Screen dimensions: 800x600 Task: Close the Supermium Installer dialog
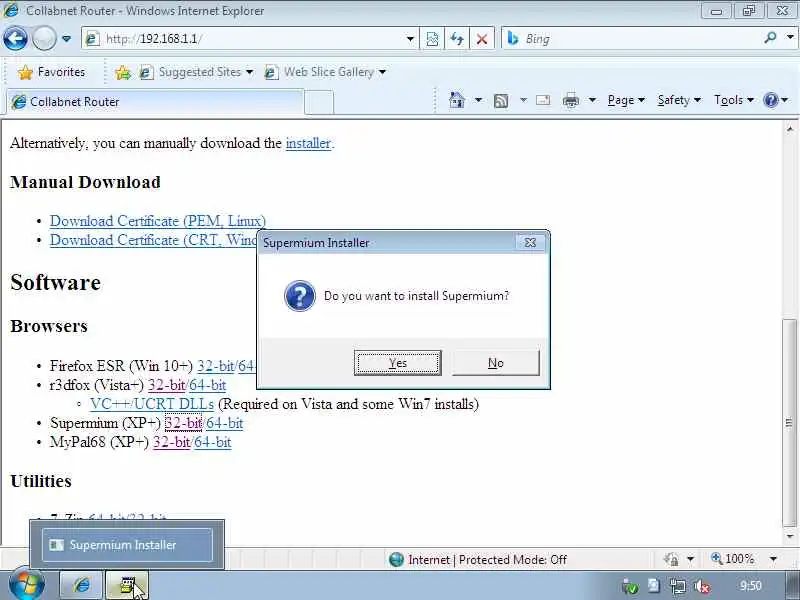pyautogui.click(x=531, y=242)
